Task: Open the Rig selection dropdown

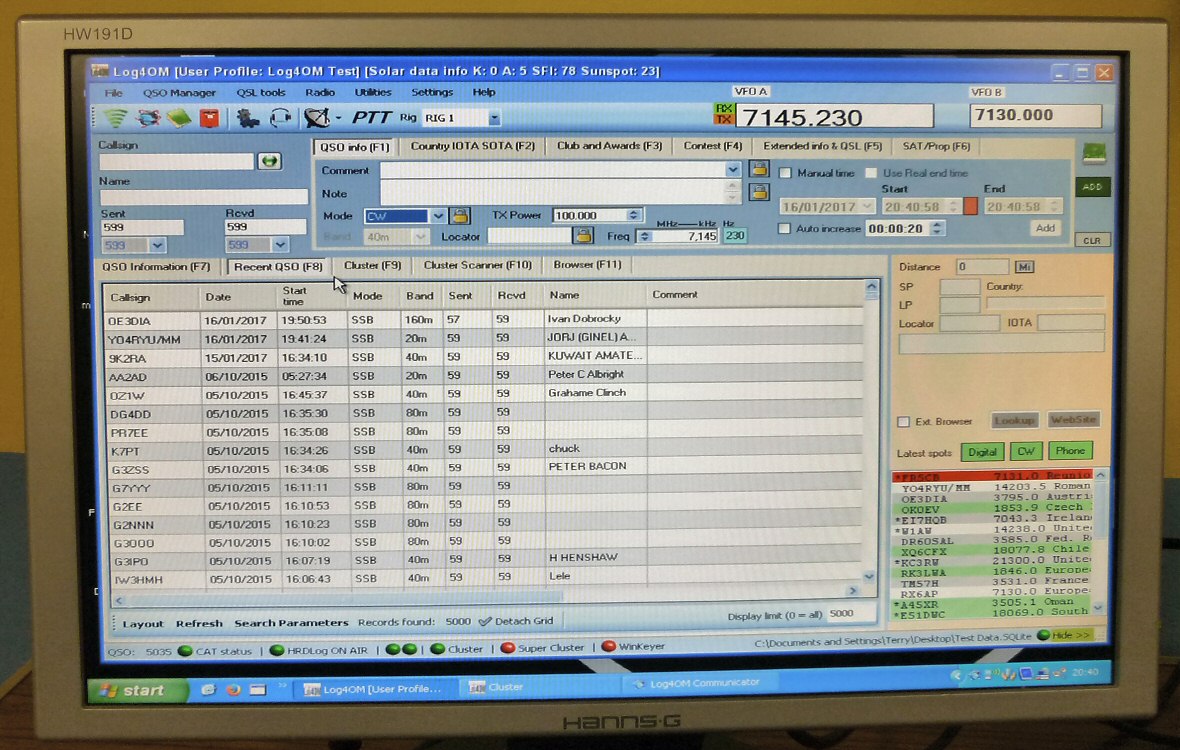Action: click(494, 118)
